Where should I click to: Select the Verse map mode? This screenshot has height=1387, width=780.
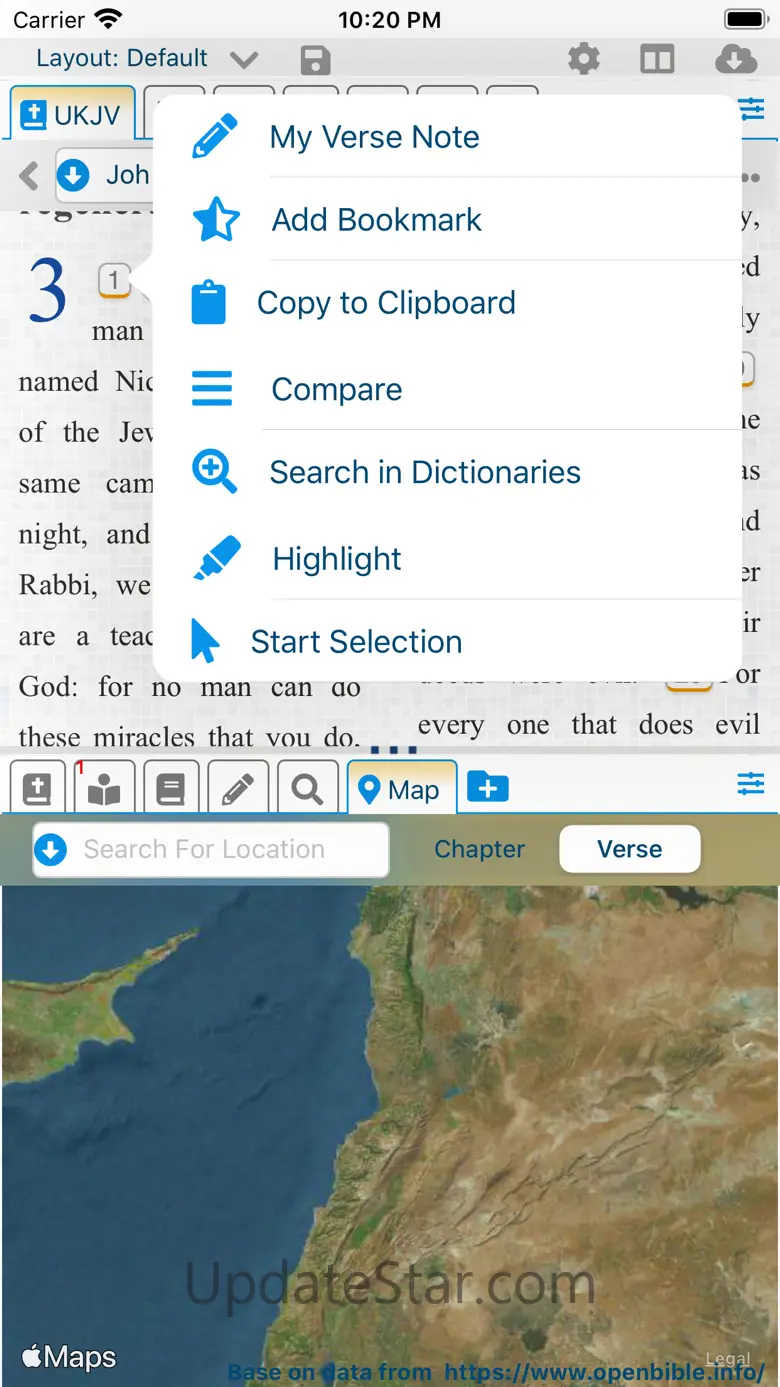coord(629,849)
